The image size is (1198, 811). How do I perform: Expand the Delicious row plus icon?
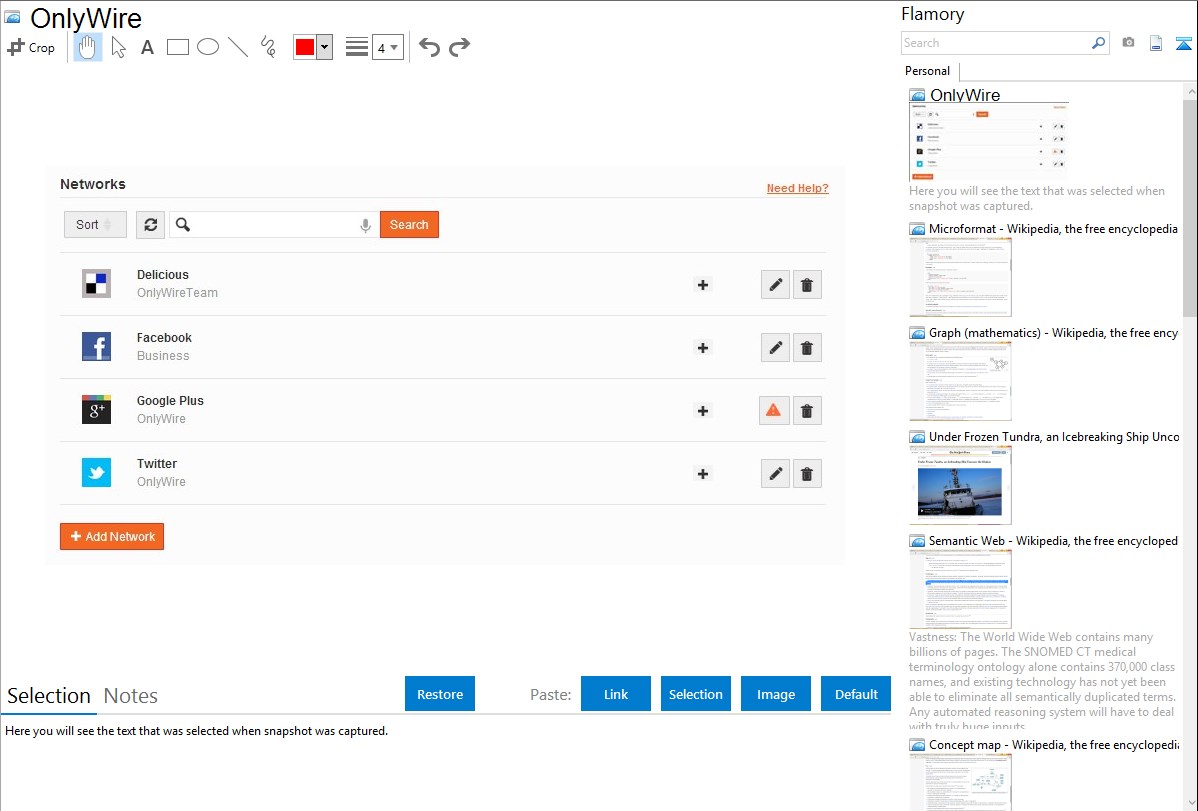[x=703, y=285]
